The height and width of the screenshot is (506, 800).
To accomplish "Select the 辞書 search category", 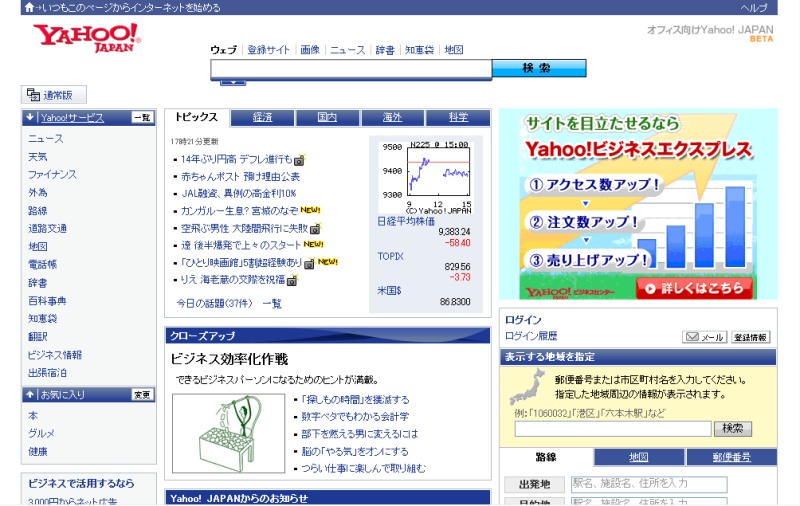I will 385,50.
